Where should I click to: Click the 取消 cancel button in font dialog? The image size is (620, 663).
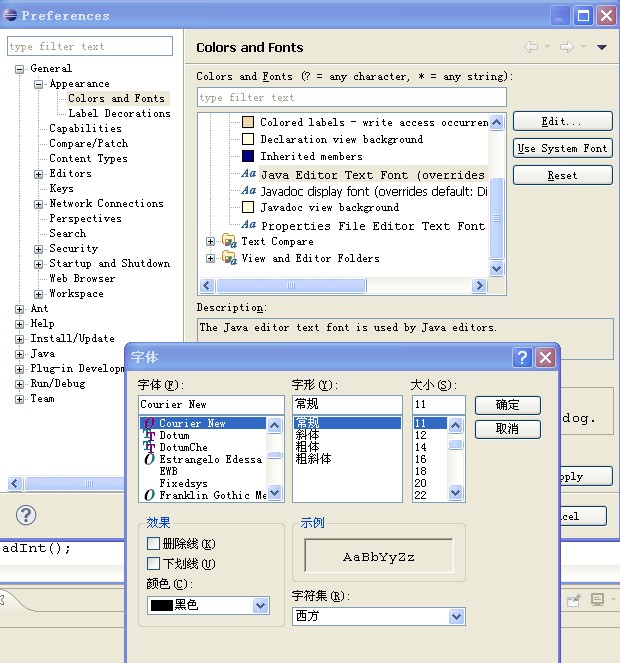(508, 429)
